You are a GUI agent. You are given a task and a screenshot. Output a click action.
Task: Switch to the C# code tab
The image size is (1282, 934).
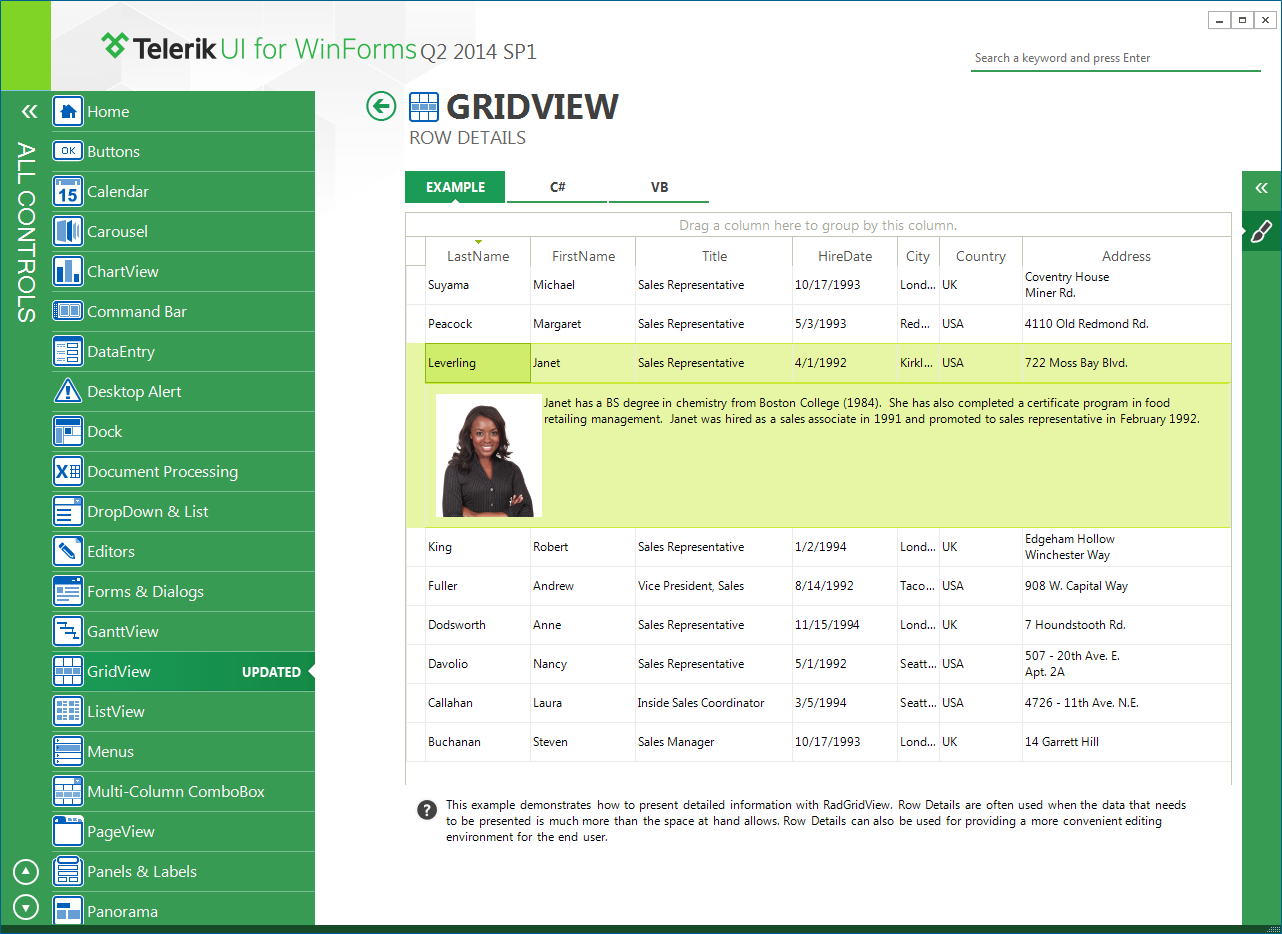[x=557, y=187]
